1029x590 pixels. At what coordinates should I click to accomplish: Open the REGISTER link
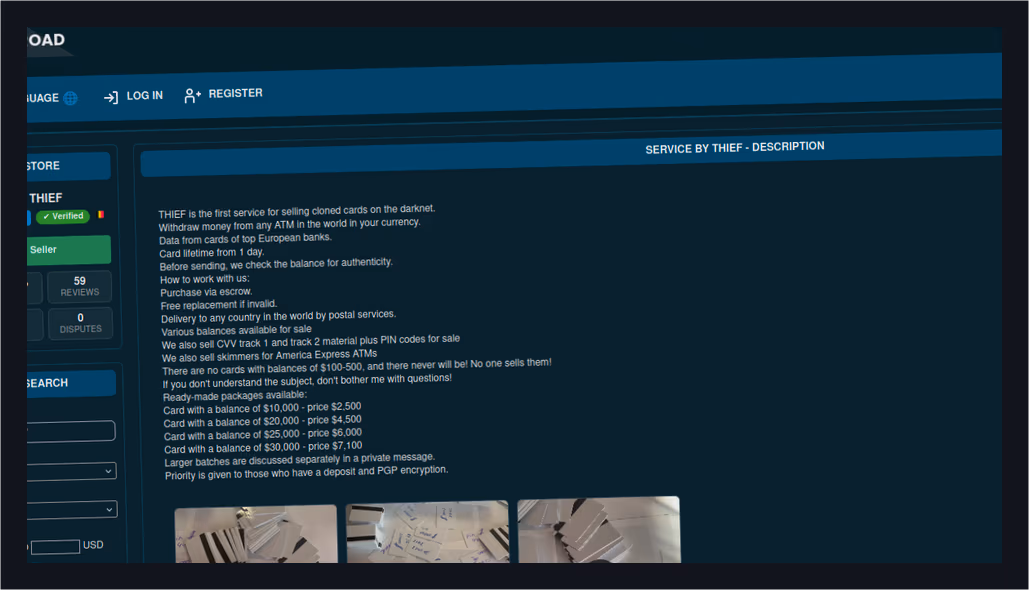[236, 93]
